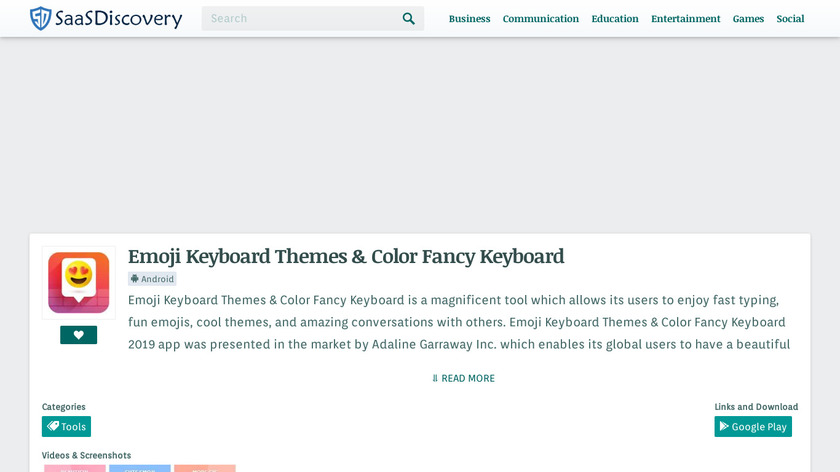Open the pink first screenshot thumbnail
Image resolution: width=840 pixels, height=472 pixels.
74,468
